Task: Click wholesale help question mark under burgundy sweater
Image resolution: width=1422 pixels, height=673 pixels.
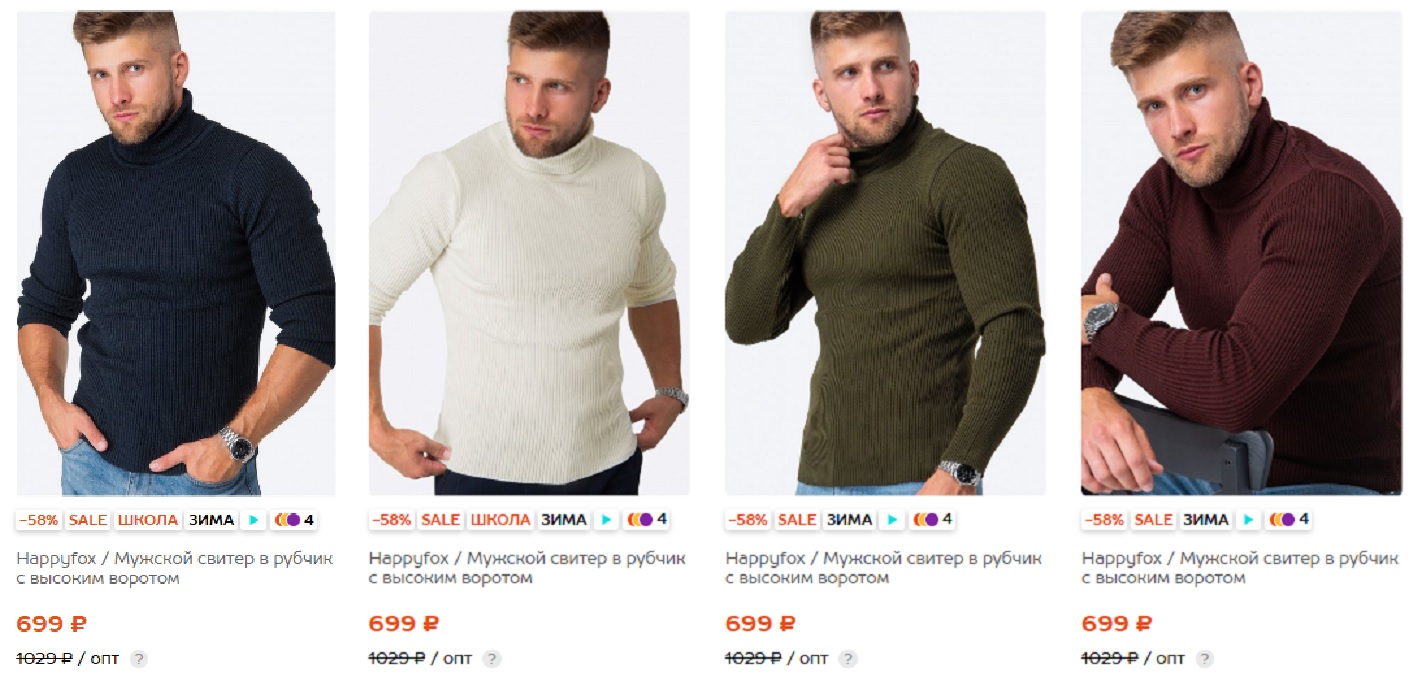Action: [x=1205, y=658]
